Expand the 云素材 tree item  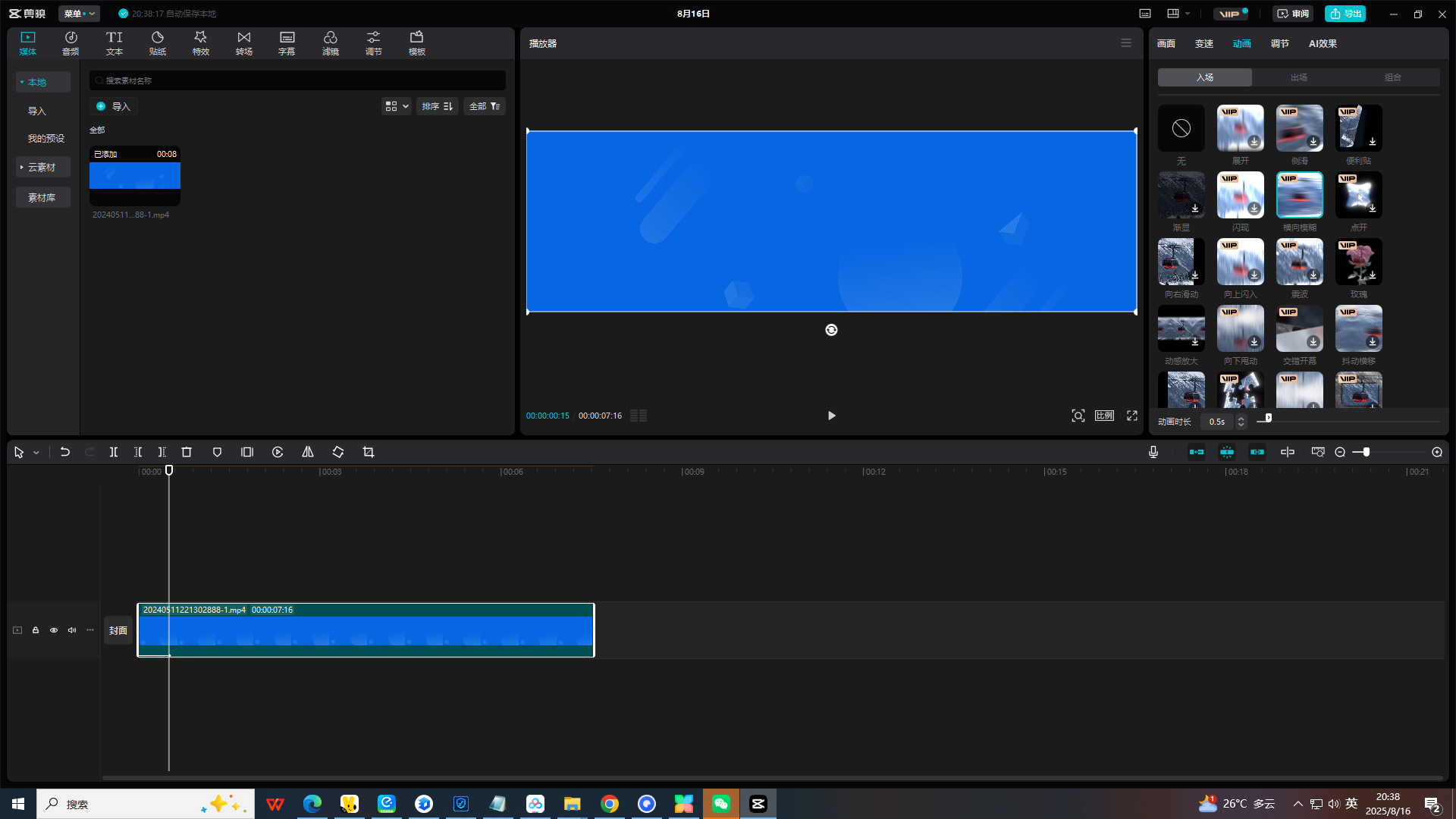coord(42,167)
